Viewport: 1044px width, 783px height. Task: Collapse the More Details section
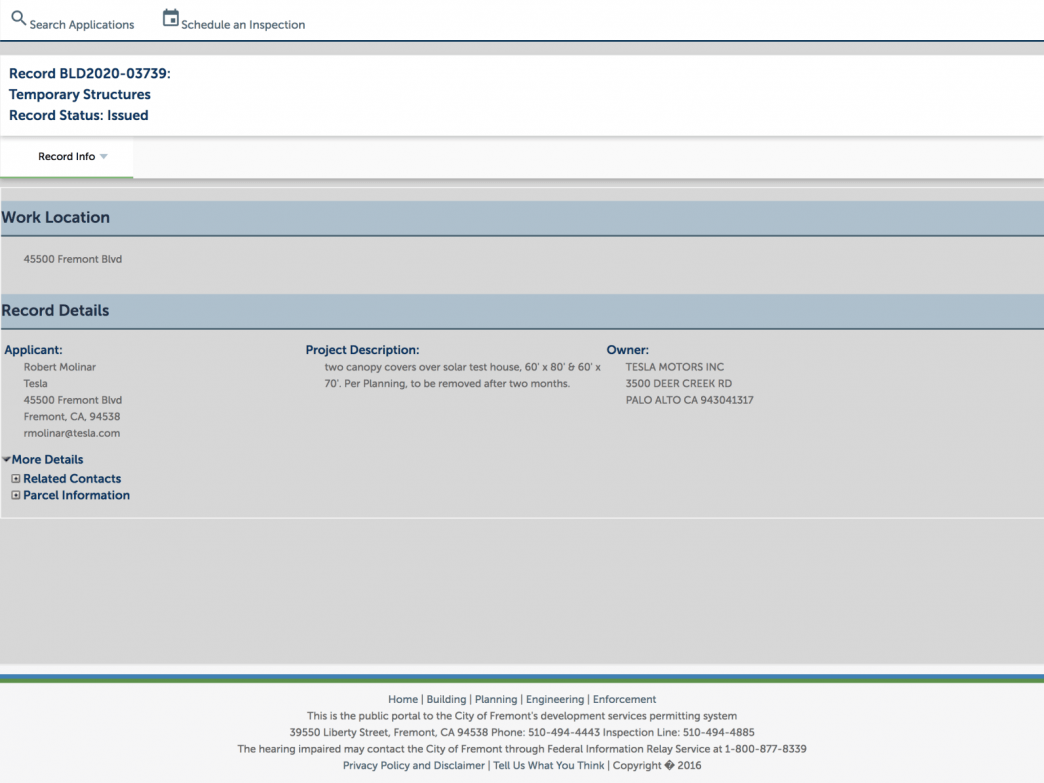(x=47, y=459)
